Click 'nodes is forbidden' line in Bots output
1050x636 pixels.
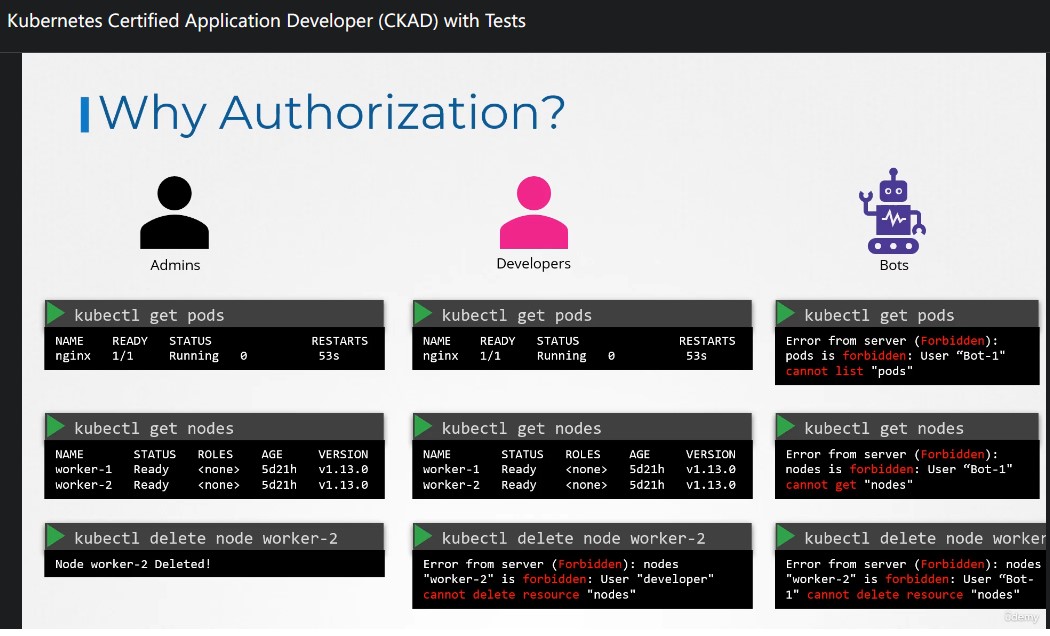(899, 469)
